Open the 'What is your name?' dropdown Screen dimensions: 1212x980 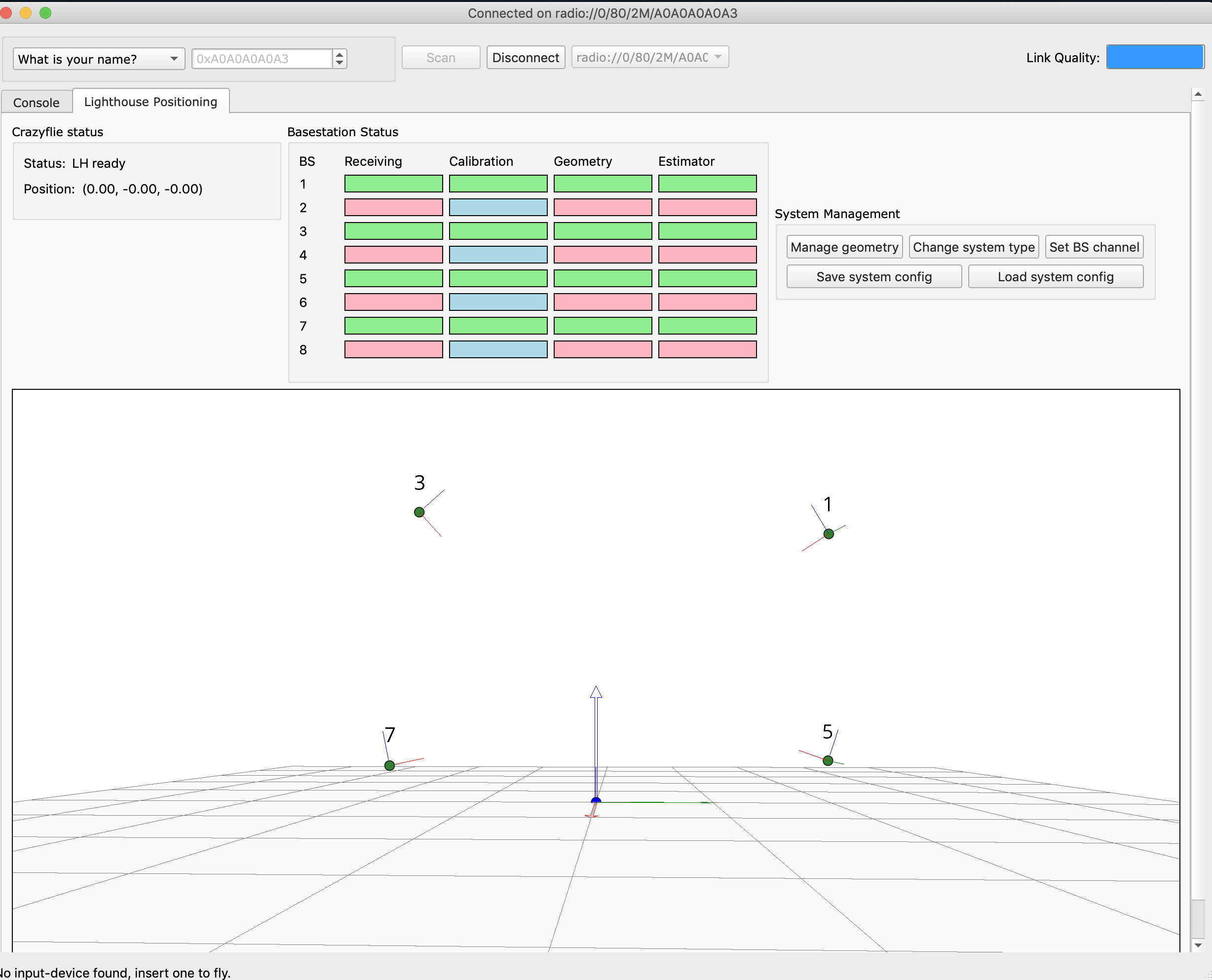coord(98,59)
